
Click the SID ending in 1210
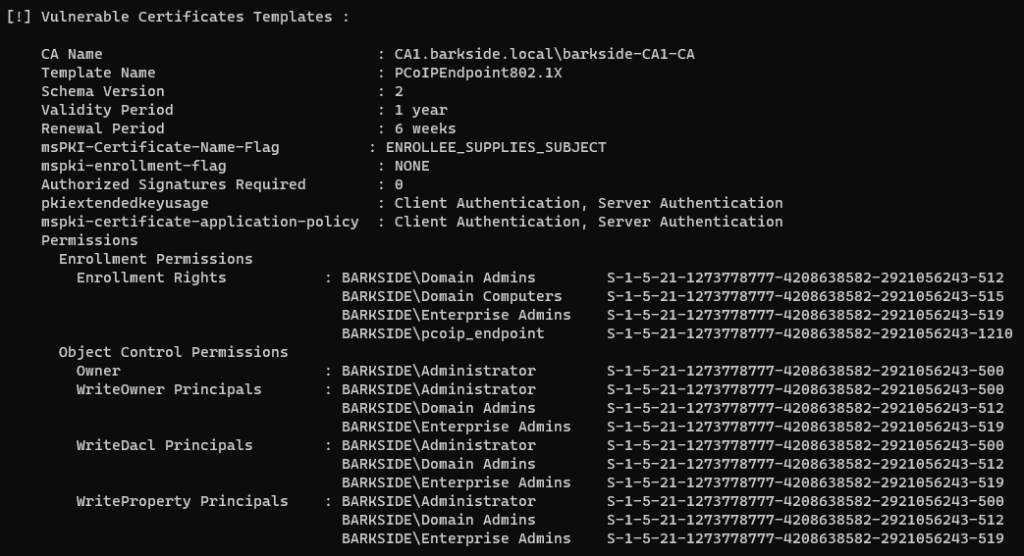pyautogui.click(x=809, y=334)
